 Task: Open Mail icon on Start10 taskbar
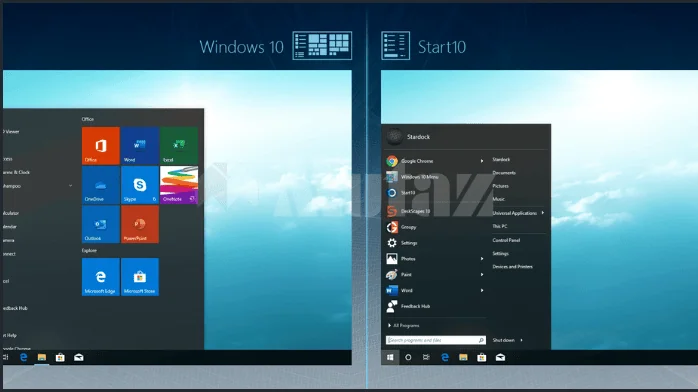[500, 357]
